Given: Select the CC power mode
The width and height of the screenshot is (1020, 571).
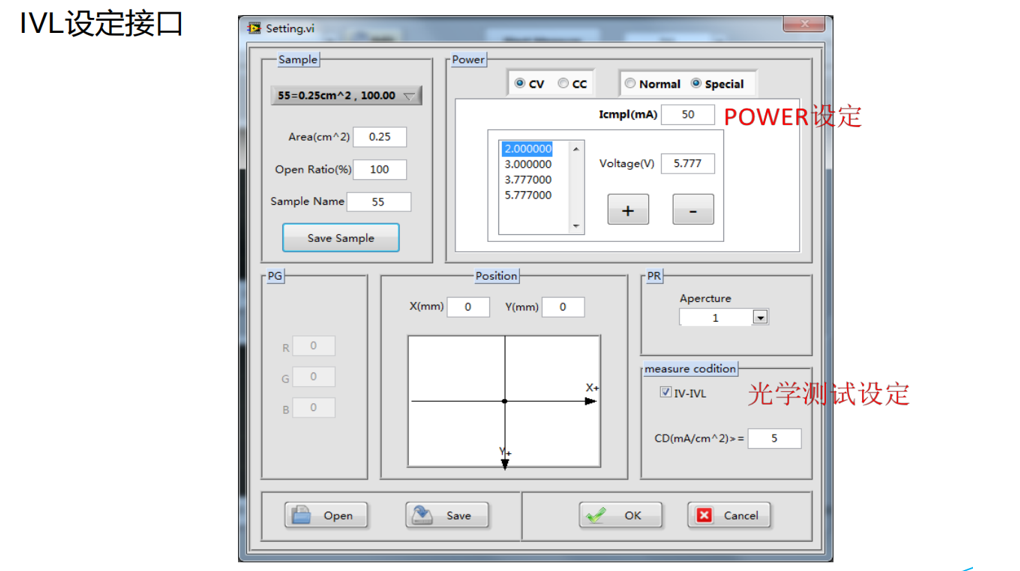Looking at the screenshot, I should [564, 84].
